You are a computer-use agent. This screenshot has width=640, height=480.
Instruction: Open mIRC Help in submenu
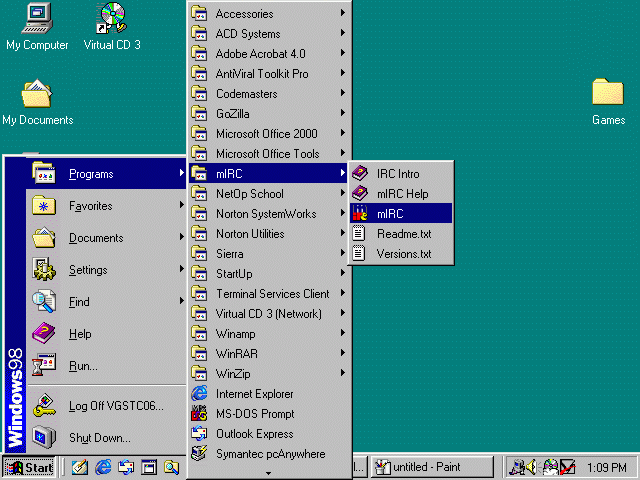(x=401, y=193)
